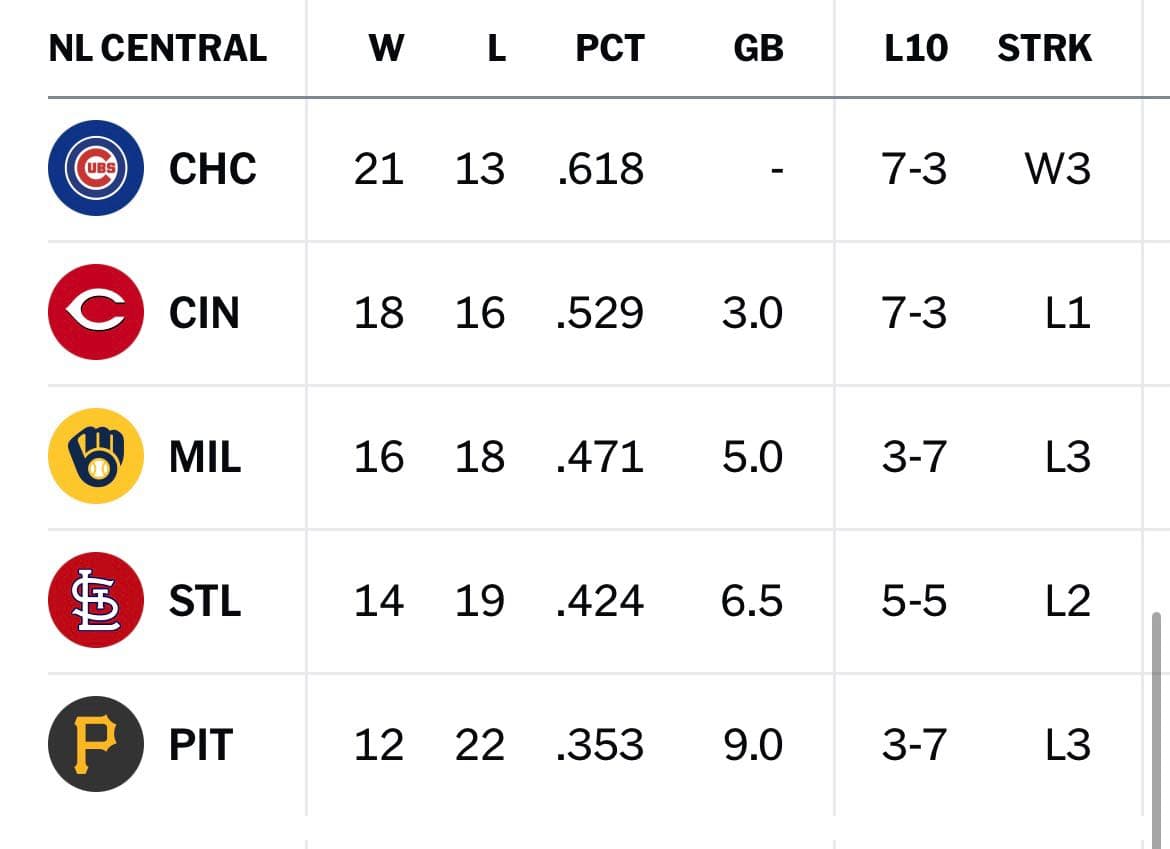Open the CIN team link
This screenshot has width=1170, height=849.
tap(204, 312)
